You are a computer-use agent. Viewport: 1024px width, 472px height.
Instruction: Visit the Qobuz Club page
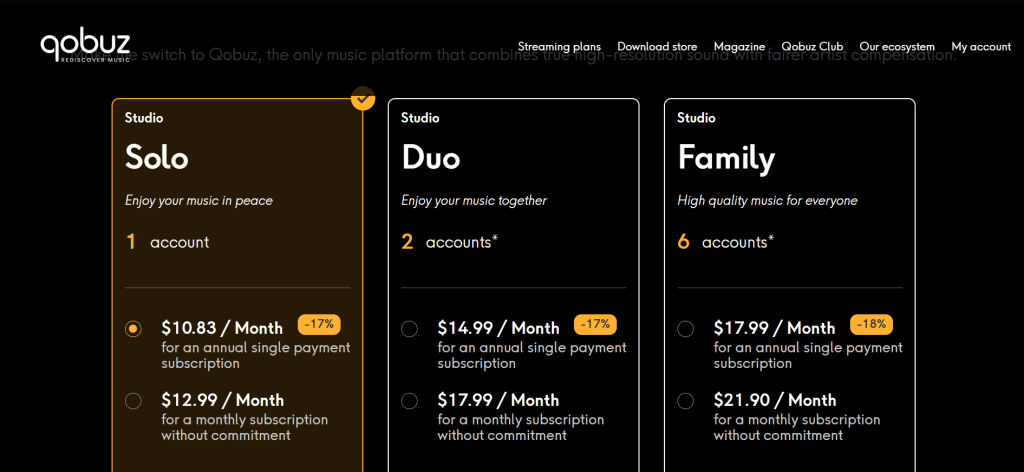click(812, 47)
